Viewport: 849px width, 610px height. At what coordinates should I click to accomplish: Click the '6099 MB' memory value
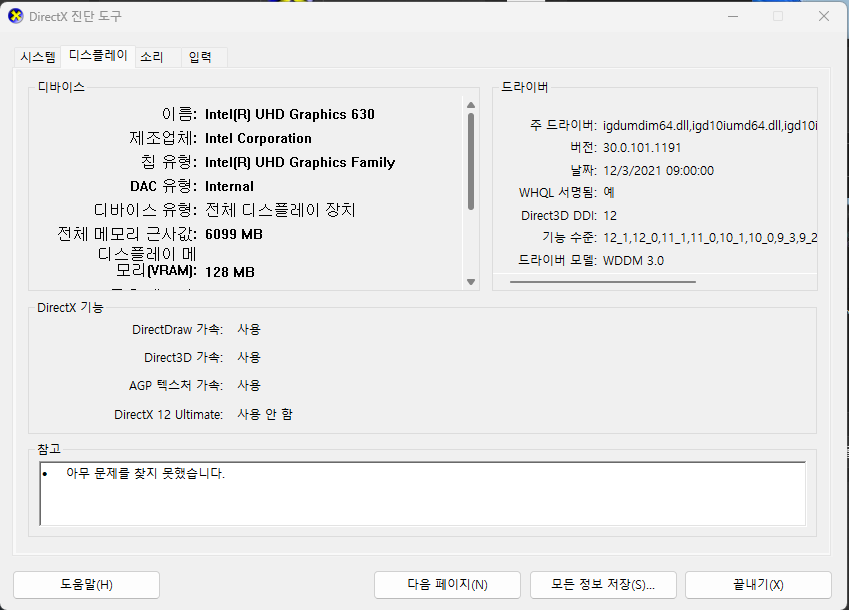coord(234,234)
